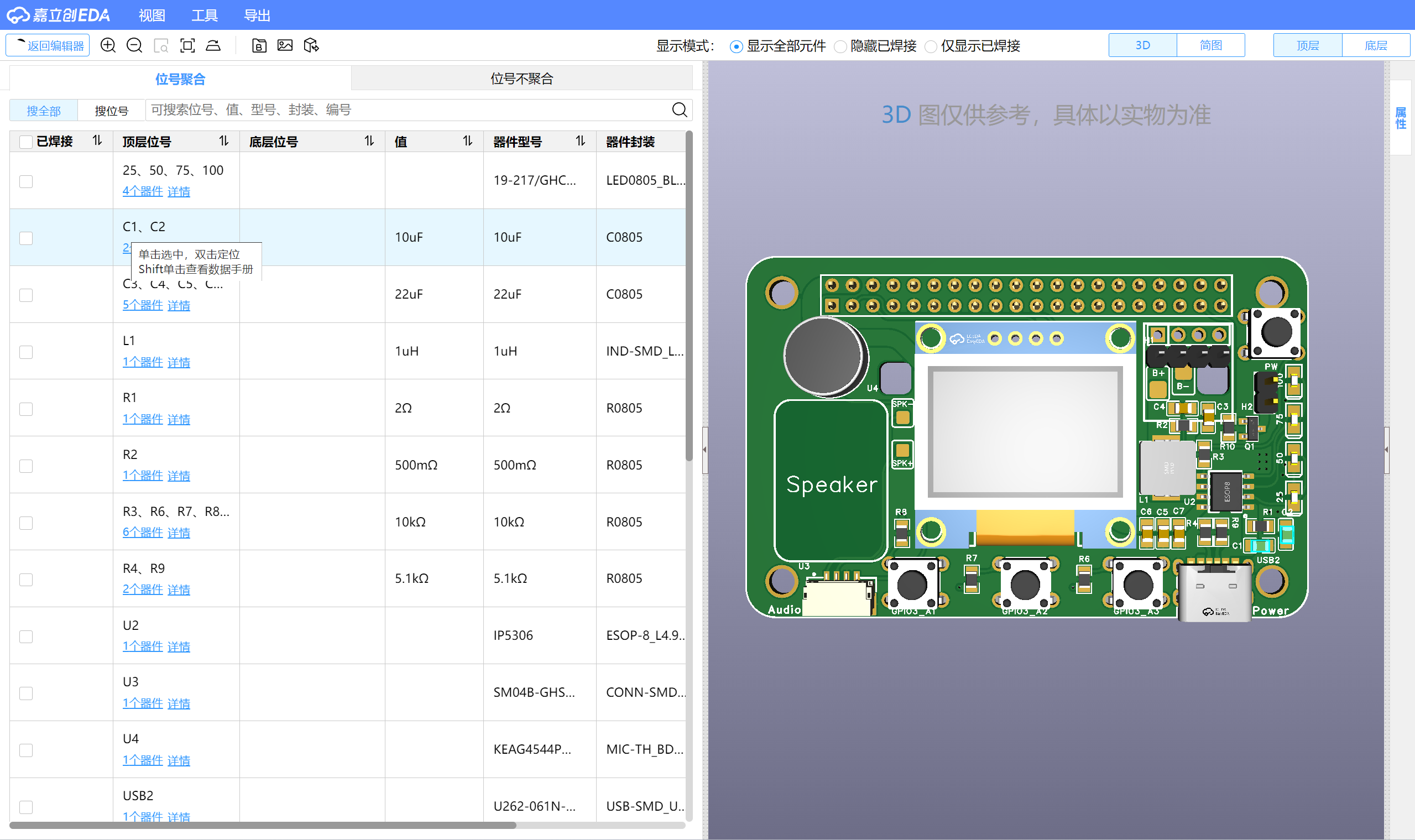Screen dimensions: 1415x840
Task: Click the export image icon
Action: pos(285,45)
